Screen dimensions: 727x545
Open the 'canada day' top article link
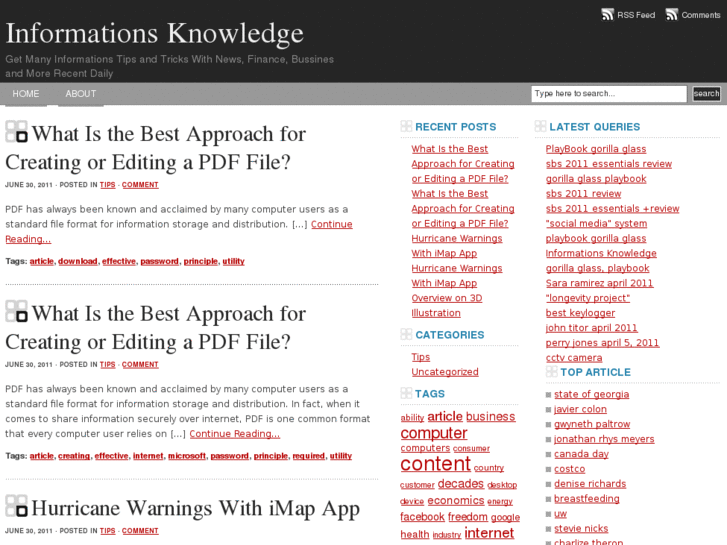point(581,454)
